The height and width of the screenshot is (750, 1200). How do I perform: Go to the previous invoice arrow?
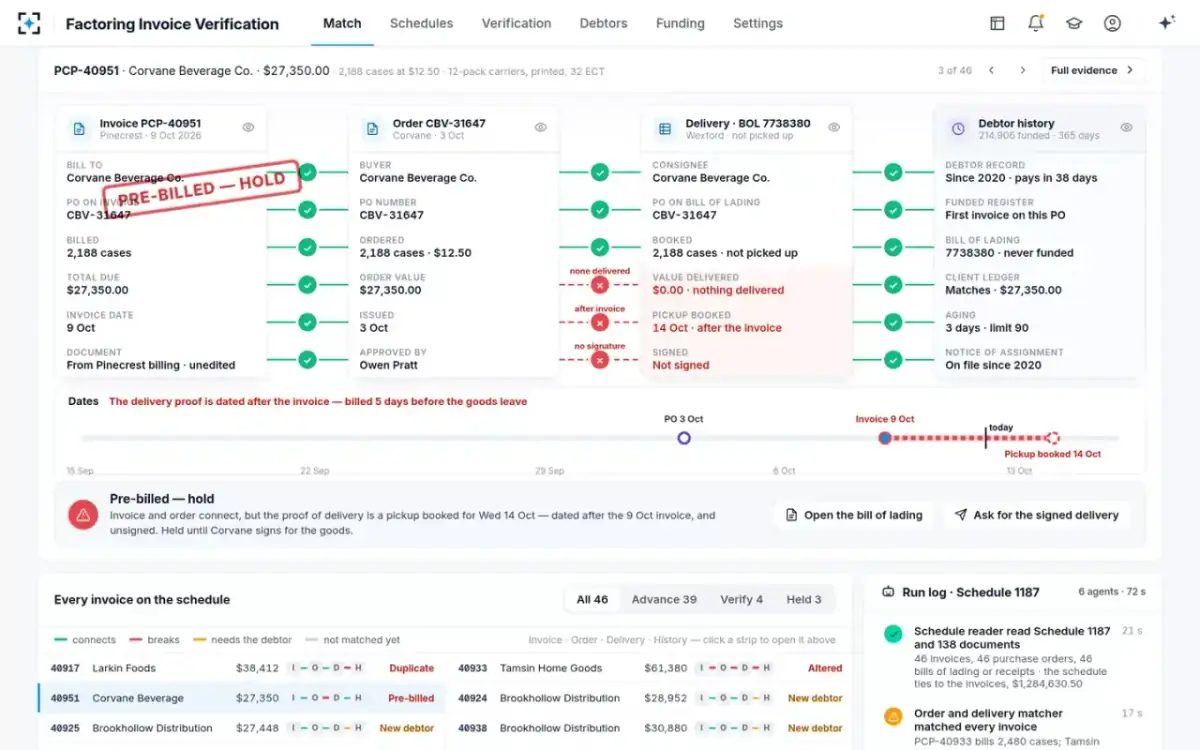tap(991, 70)
